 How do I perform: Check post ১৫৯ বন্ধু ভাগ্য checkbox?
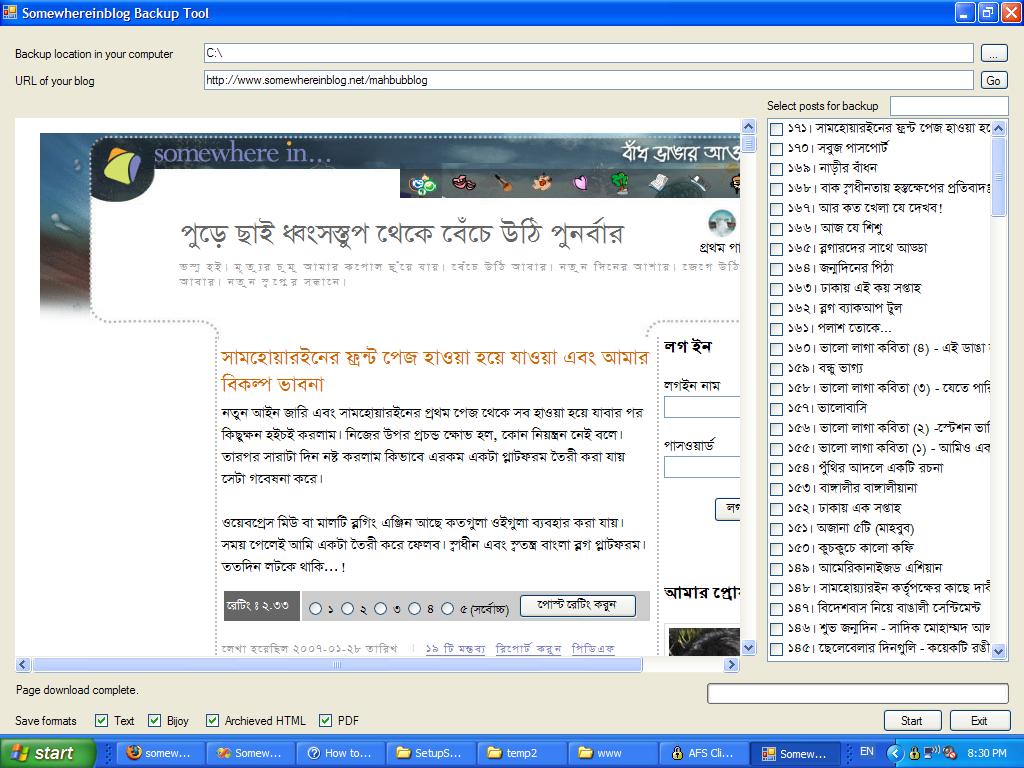(x=776, y=369)
